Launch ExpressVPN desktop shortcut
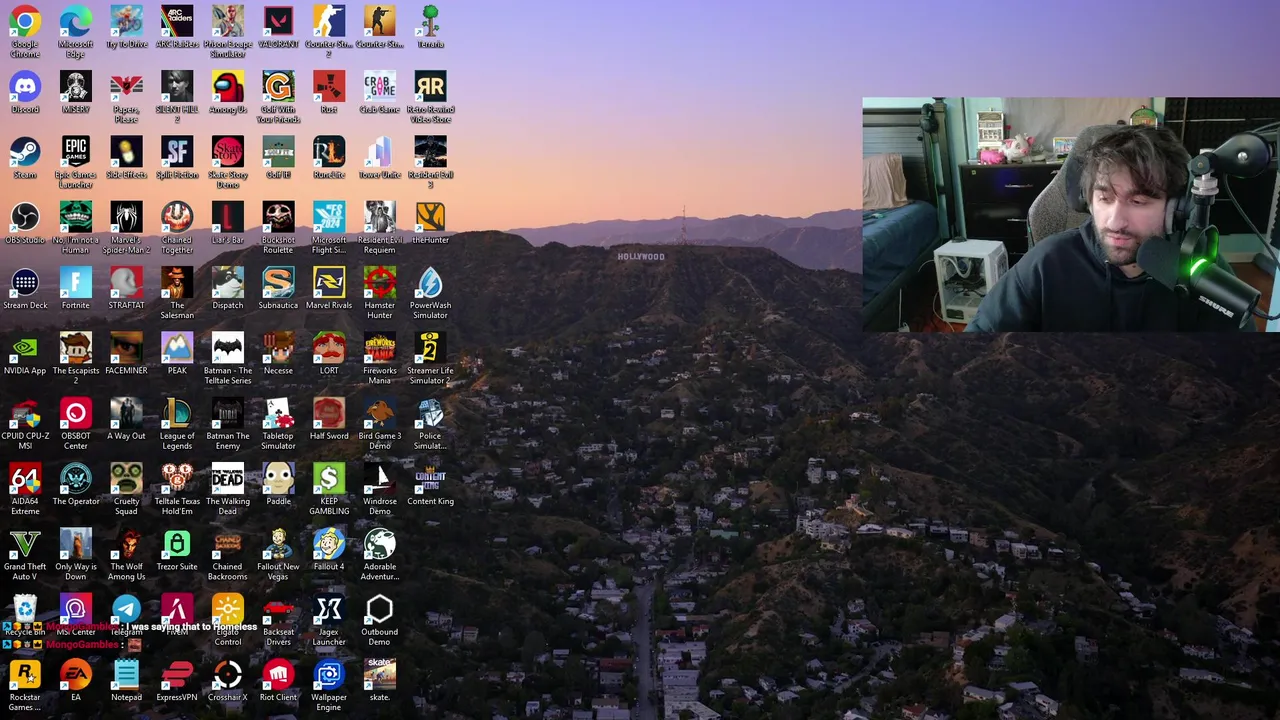Screen dimensions: 1280x720 [177, 674]
